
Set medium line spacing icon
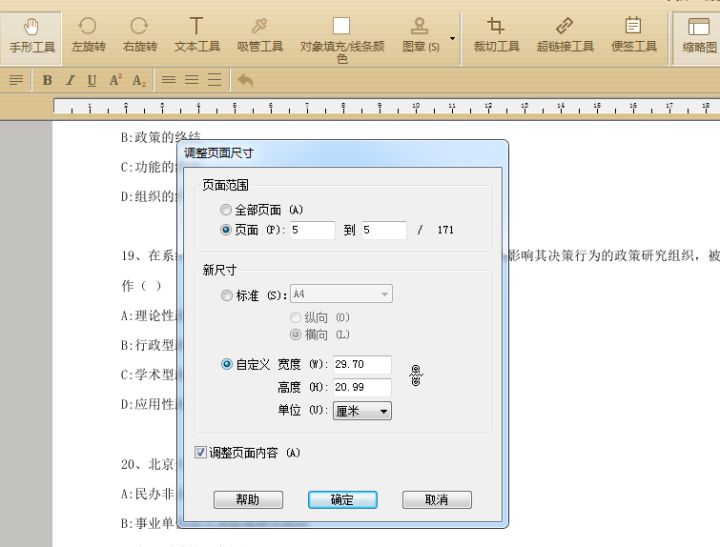(x=191, y=80)
